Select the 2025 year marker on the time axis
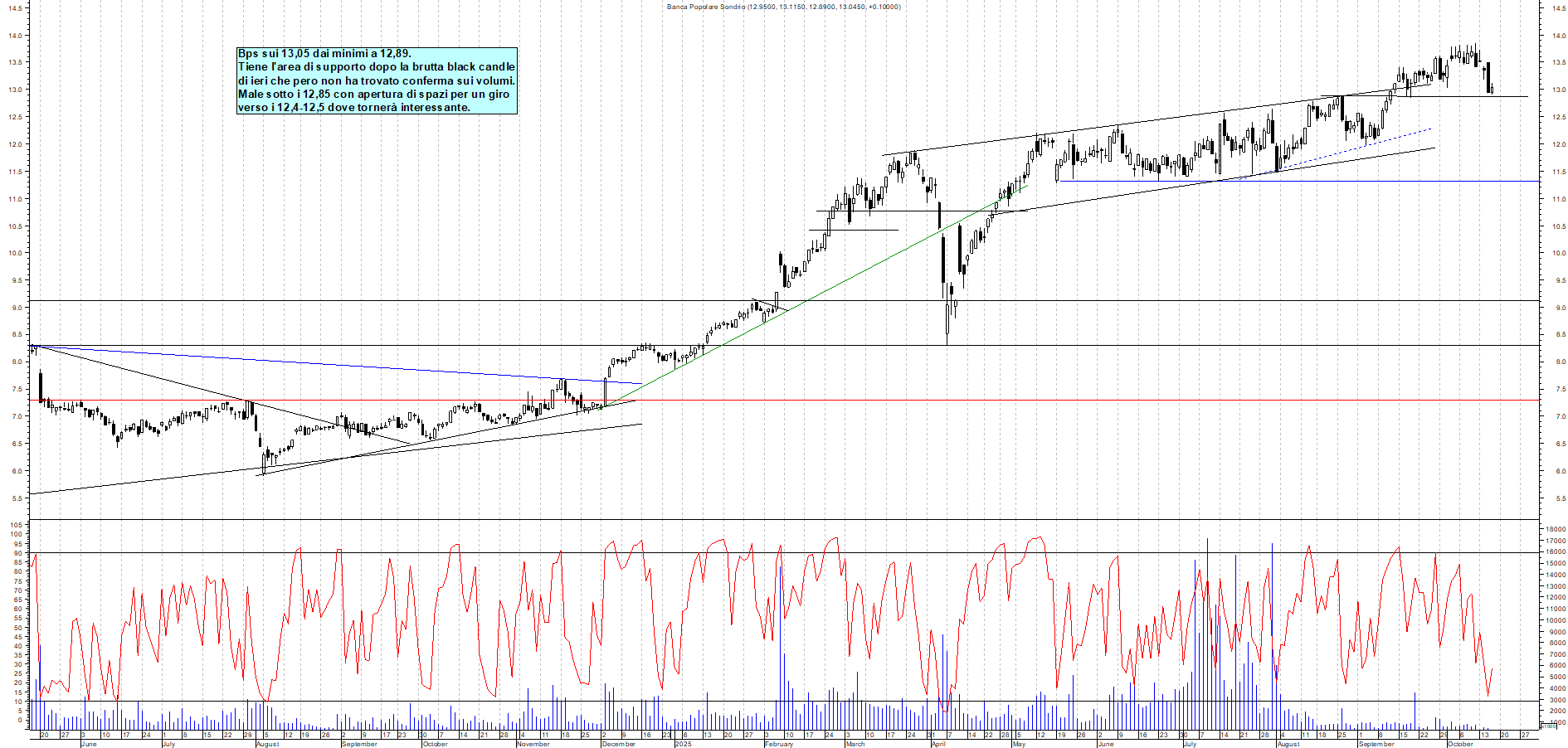The height and width of the screenshot is (748, 1568). pyautogui.click(x=683, y=744)
